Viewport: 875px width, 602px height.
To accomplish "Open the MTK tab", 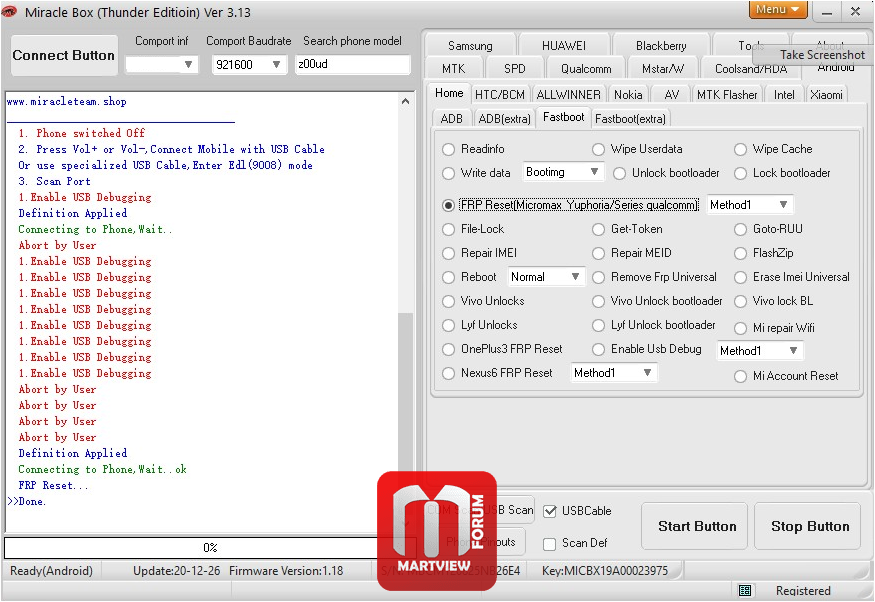I will [453, 69].
